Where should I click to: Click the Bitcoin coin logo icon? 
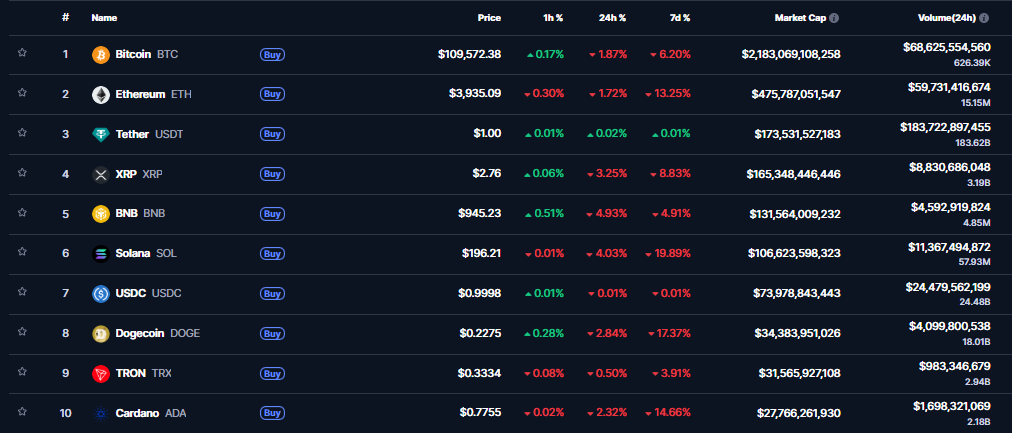pyautogui.click(x=100, y=54)
